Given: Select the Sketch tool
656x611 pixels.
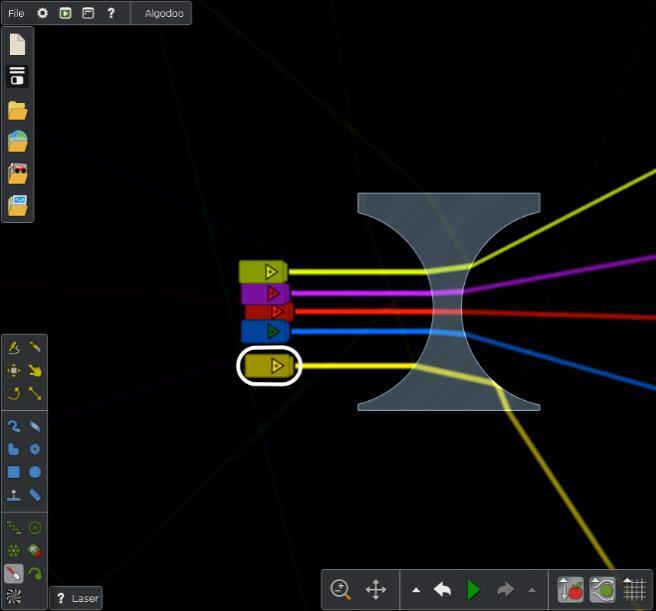Looking at the screenshot, I should tap(14, 347).
